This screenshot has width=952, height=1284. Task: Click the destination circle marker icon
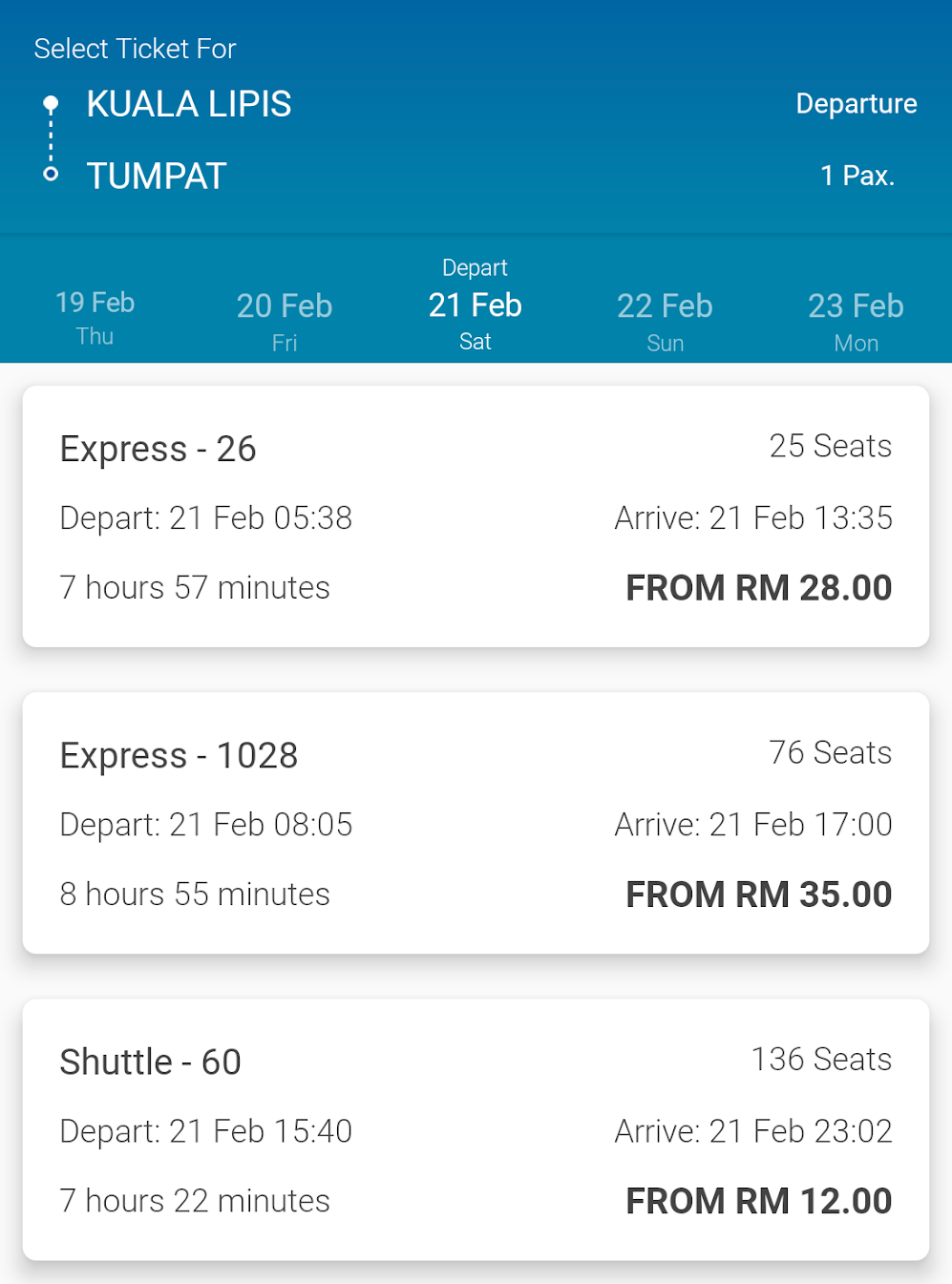tap(52, 174)
